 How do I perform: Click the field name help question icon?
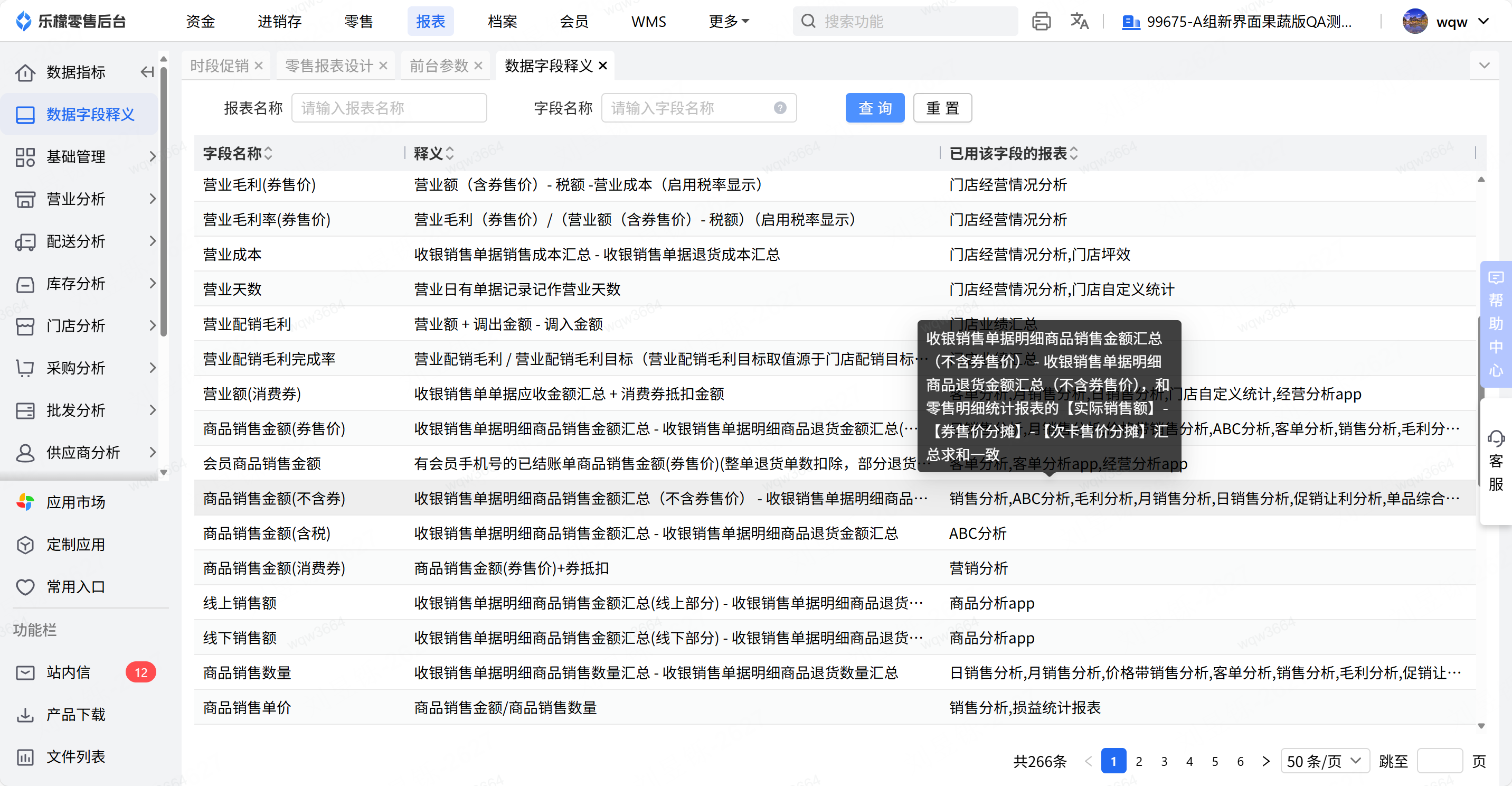779,108
